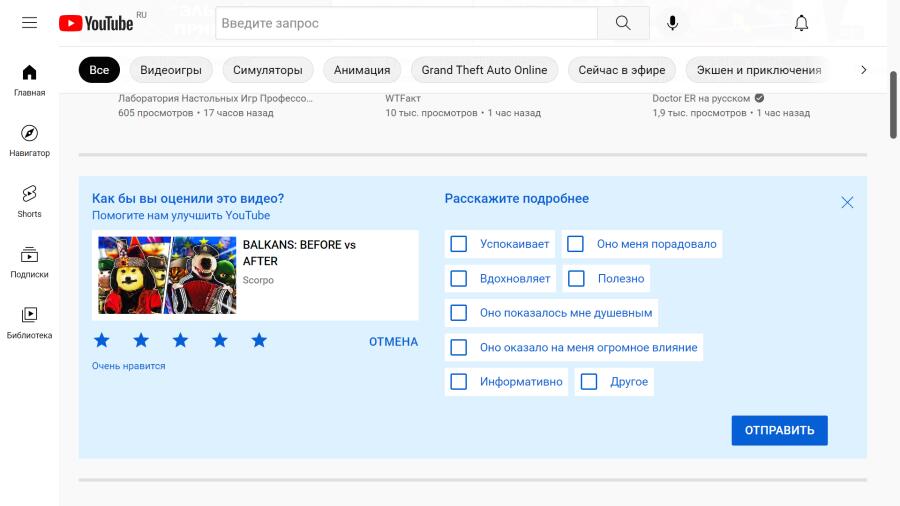Open notifications bell
This screenshot has width=900, height=506.
801,23
